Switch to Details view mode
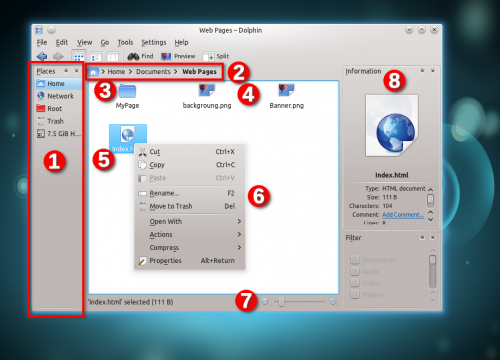This screenshot has height=360, width=500. point(96,57)
